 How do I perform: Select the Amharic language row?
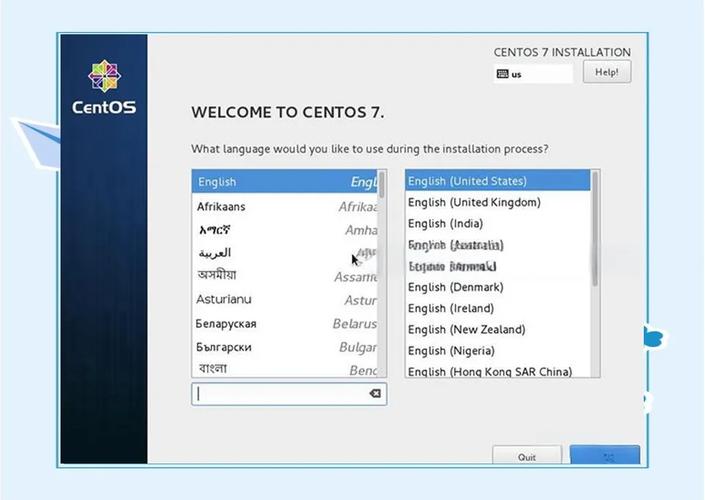tap(285, 230)
